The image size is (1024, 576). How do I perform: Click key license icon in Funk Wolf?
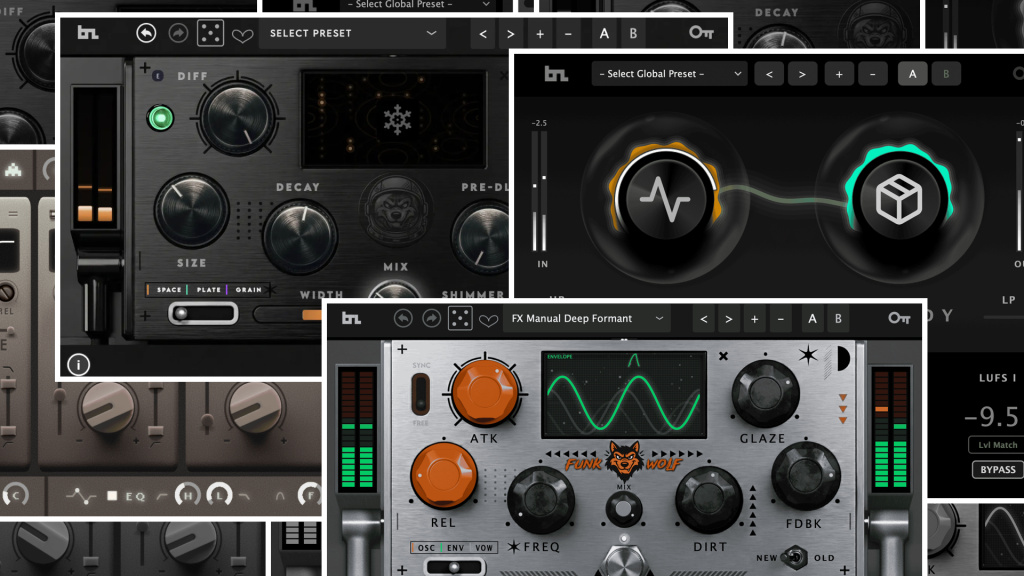pyautogui.click(x=899, y=318)
